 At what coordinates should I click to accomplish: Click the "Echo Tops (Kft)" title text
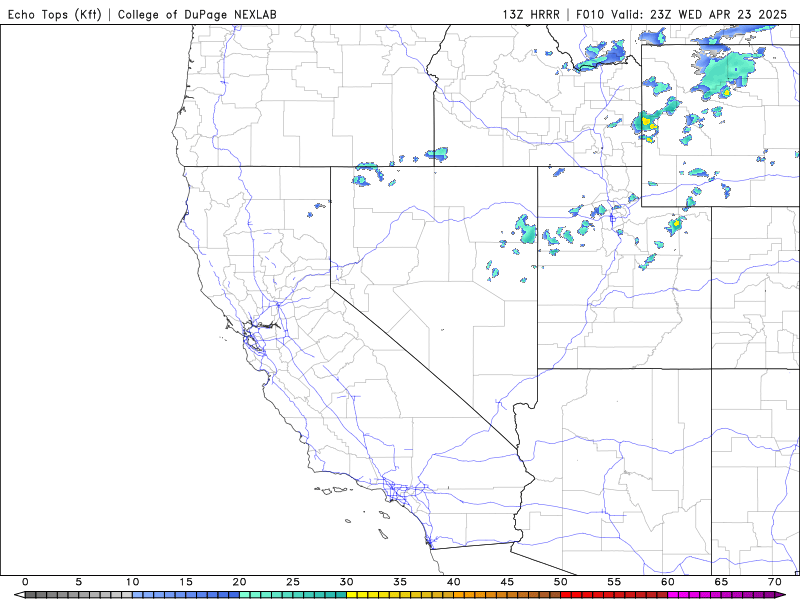(55, 14)
